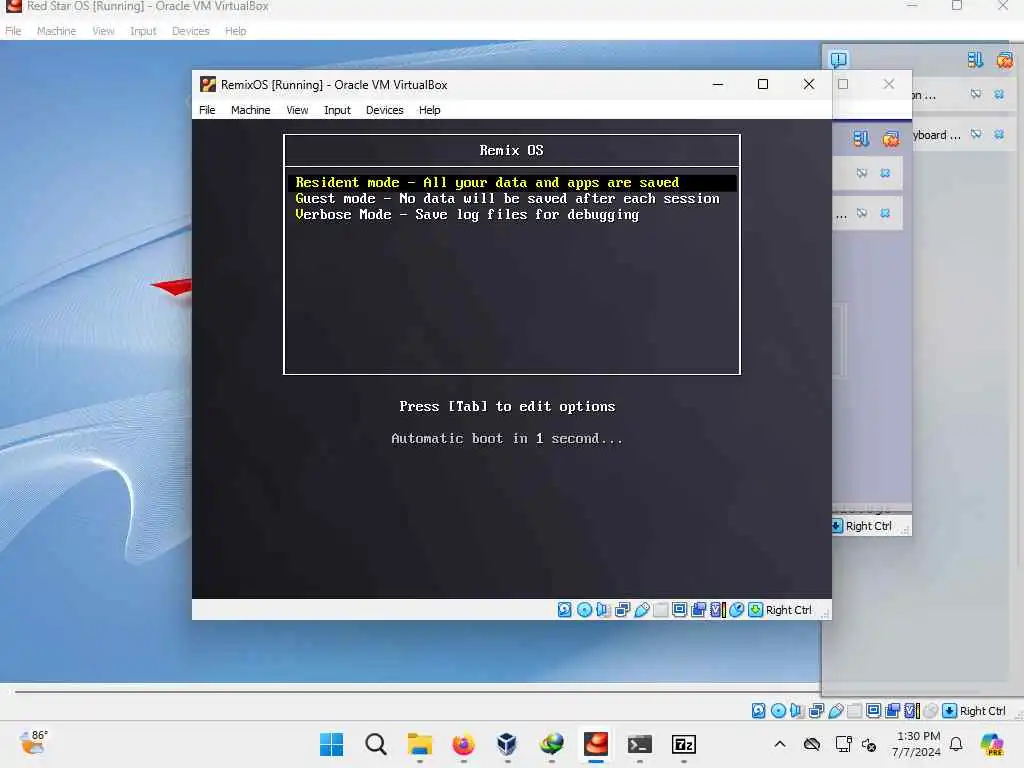This screenshot has width=1024, height=768.
Task: Open File Explorer from taskbar
Action: point(419,744)
